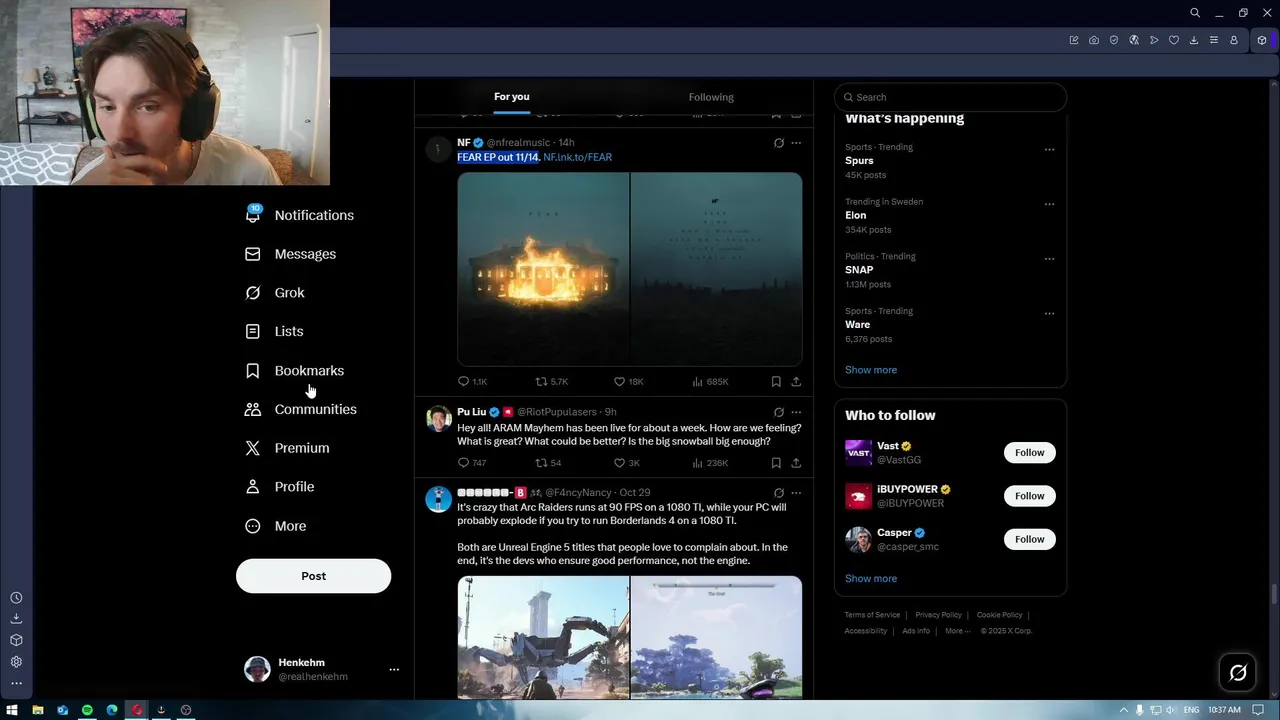1280x720 pixels.
Task: Click the X search field
Action: pyautogui.click(x=950, y=97)
